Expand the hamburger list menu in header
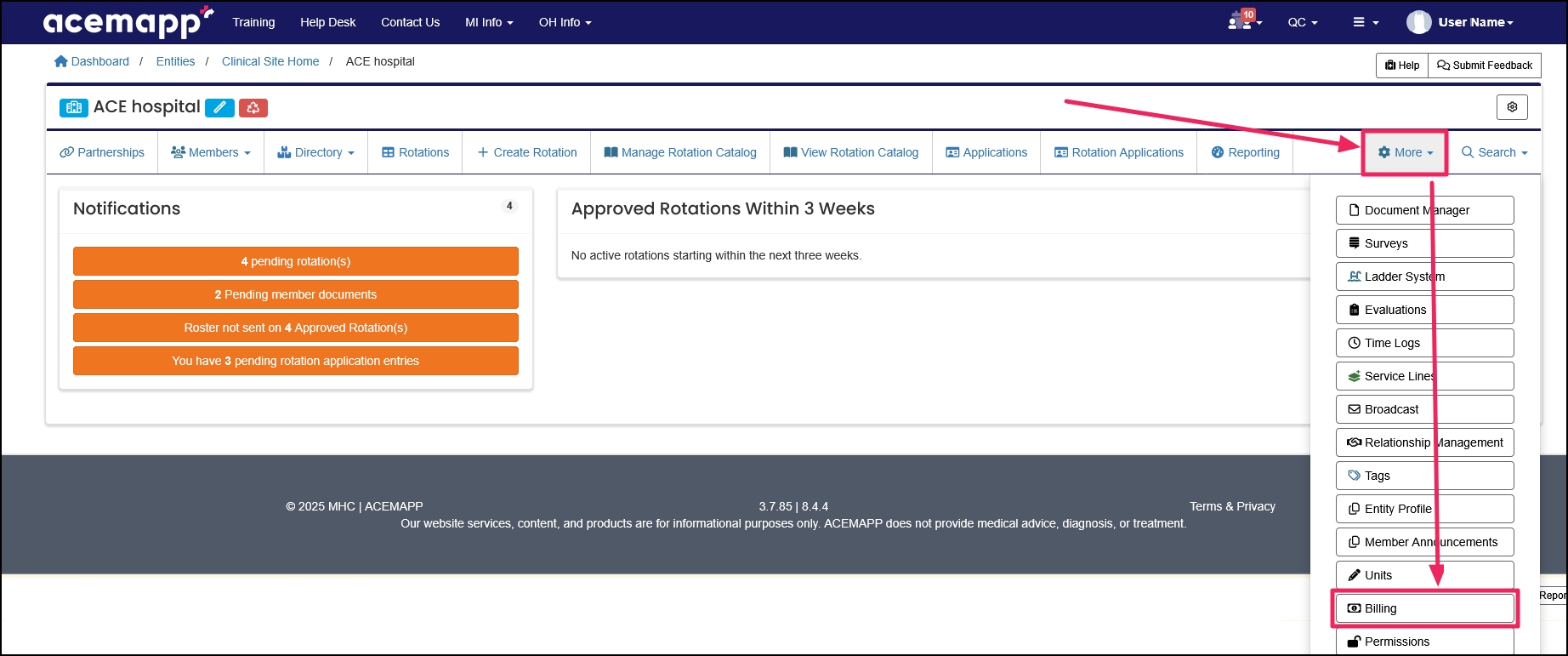This screenshot has width=1568, height=656. tap(1365, 22)
